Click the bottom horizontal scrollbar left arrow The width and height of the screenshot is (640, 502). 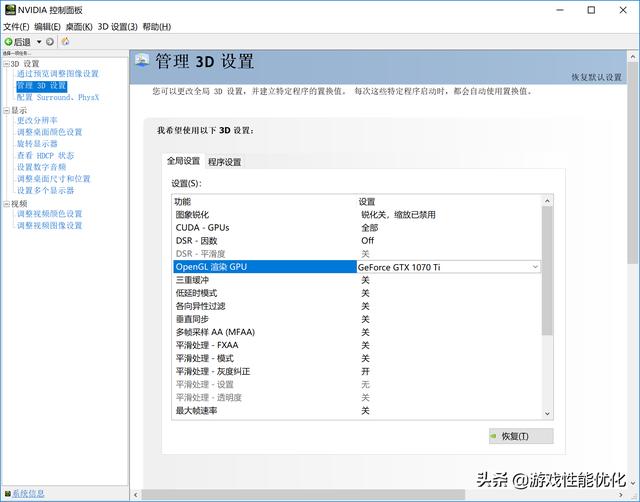click(136, 495)
